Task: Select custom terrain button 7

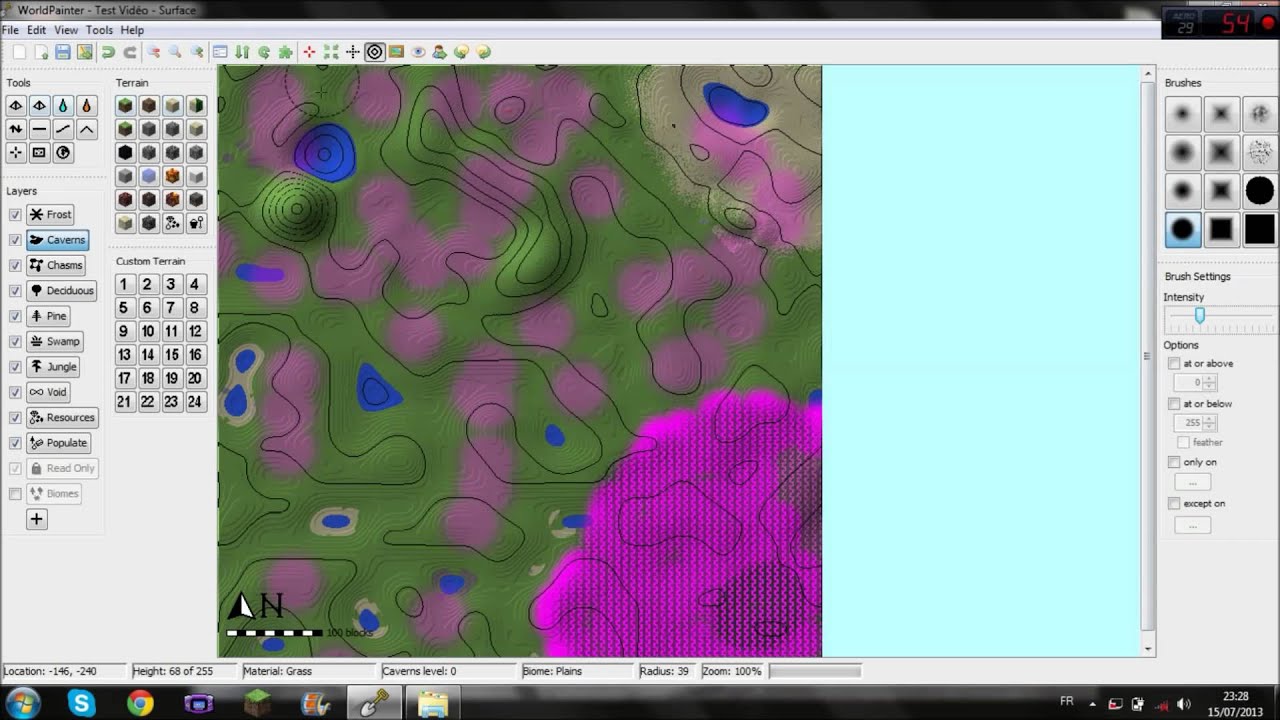Action: 171,308
